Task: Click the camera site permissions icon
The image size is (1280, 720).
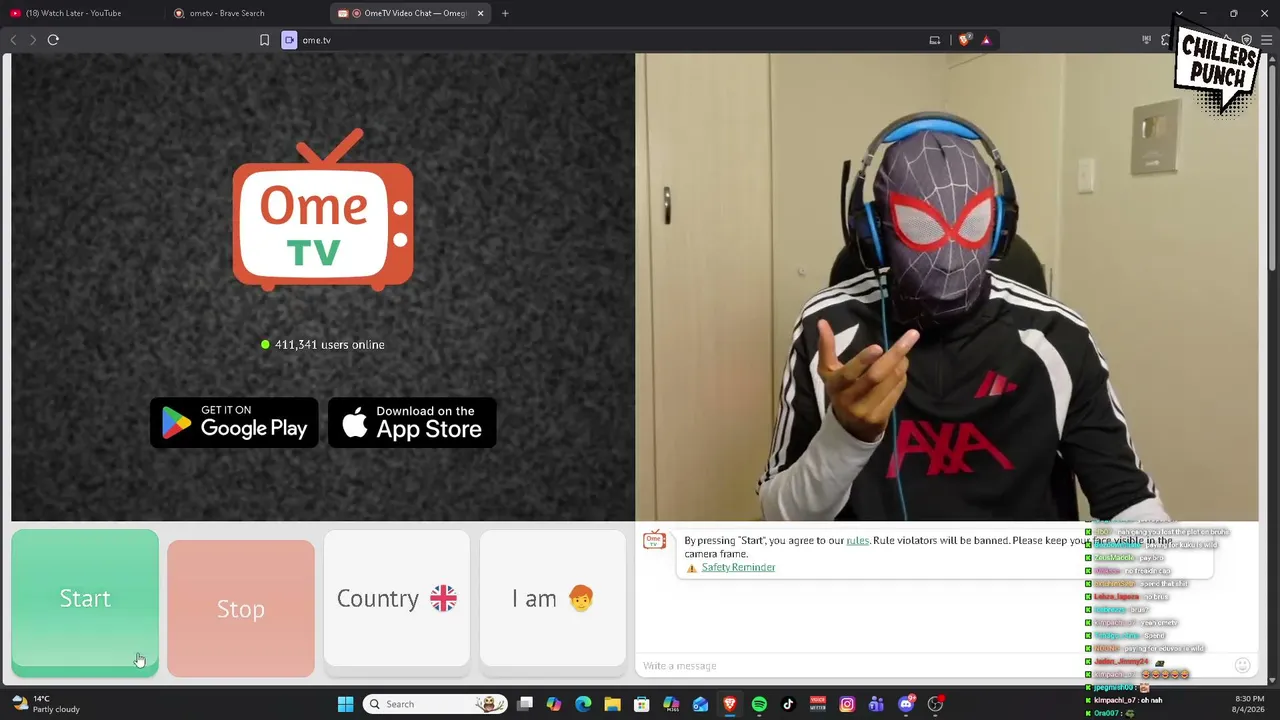Action: pos(289,40)
